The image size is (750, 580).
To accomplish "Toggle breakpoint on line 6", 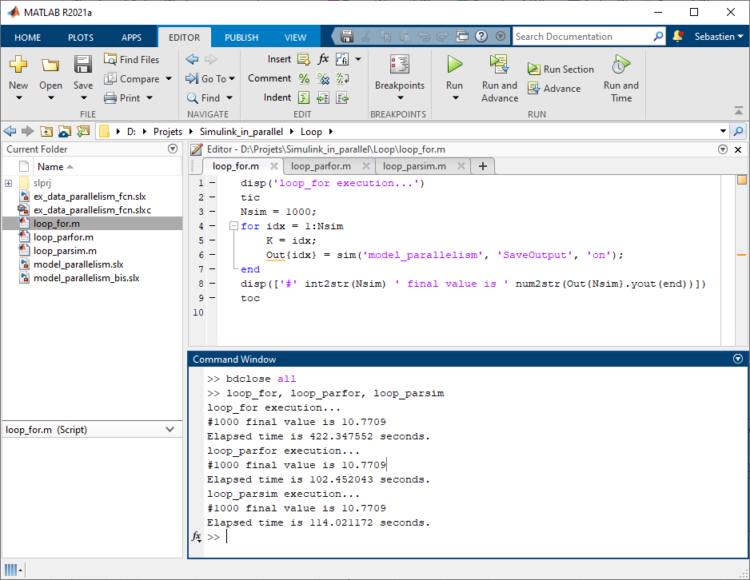I will [212, 255].
